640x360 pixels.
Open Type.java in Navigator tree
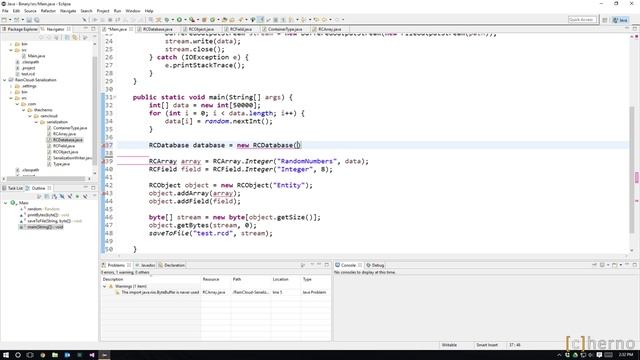pos(61,164)
